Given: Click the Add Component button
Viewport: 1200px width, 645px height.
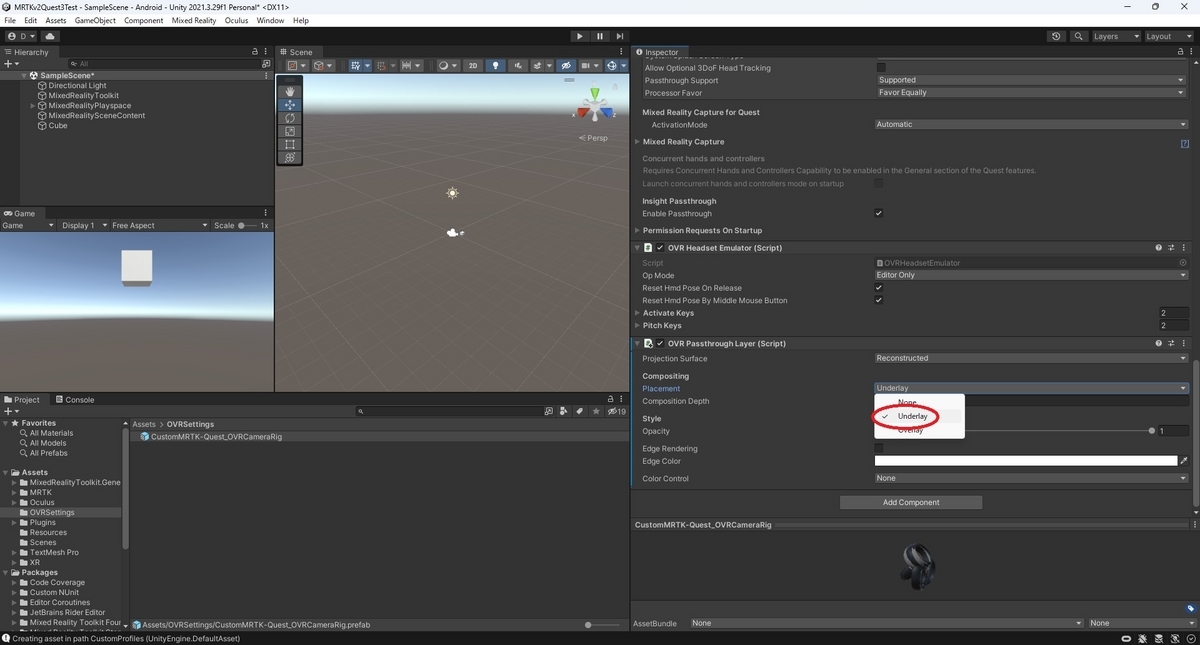Looking at the screenshot, I should [x=911, y=502].
